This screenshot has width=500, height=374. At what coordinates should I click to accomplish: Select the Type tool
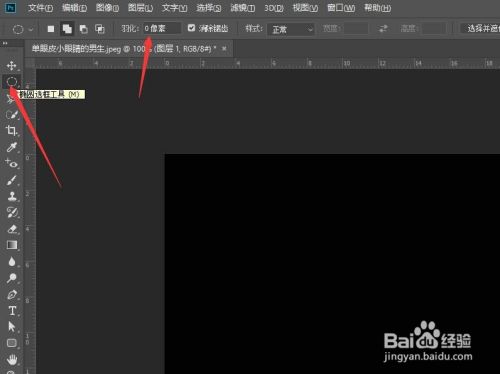pyautogui.click(x=12, y=311)
